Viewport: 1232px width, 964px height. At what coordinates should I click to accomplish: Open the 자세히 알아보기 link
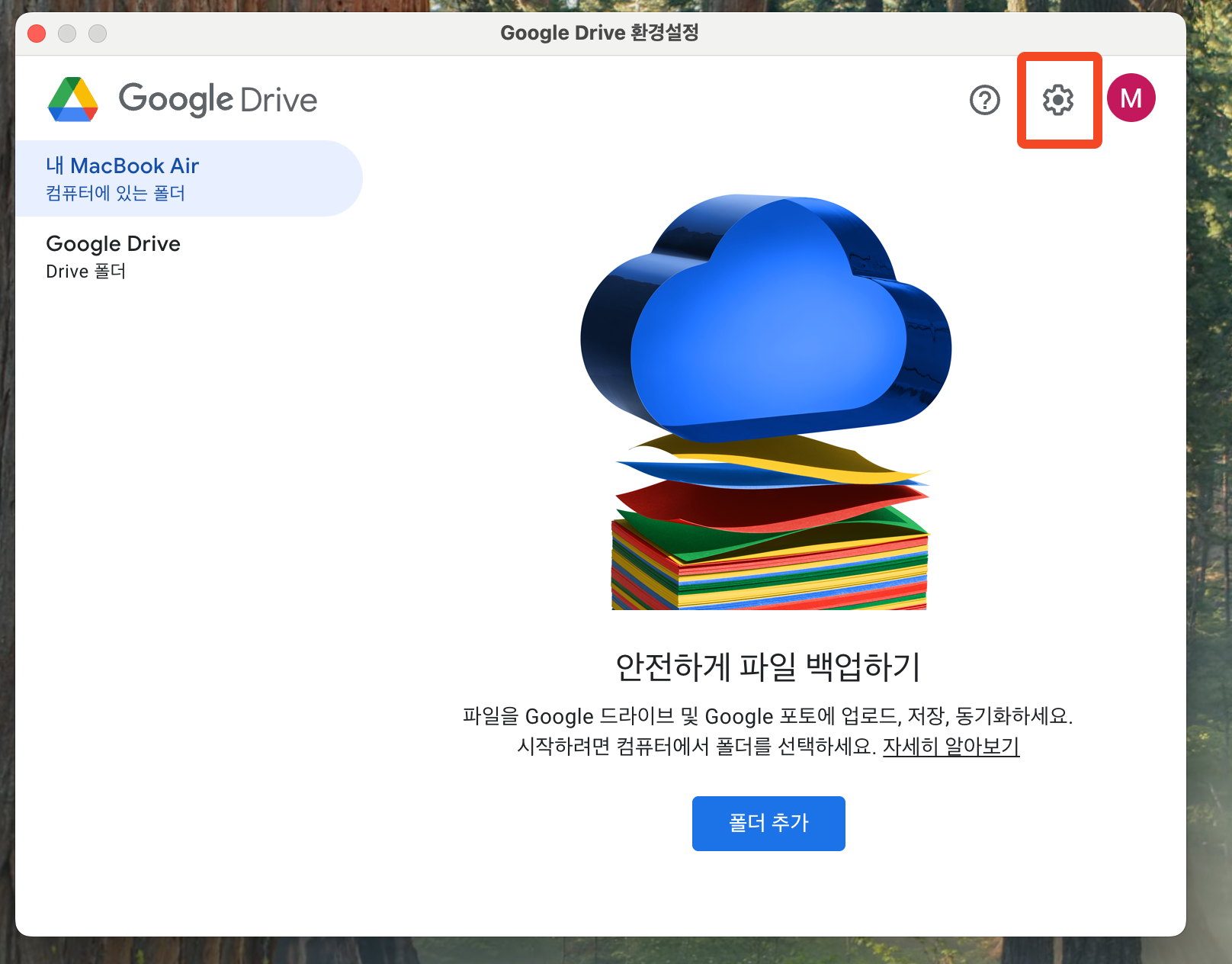[x=951, y=746]
